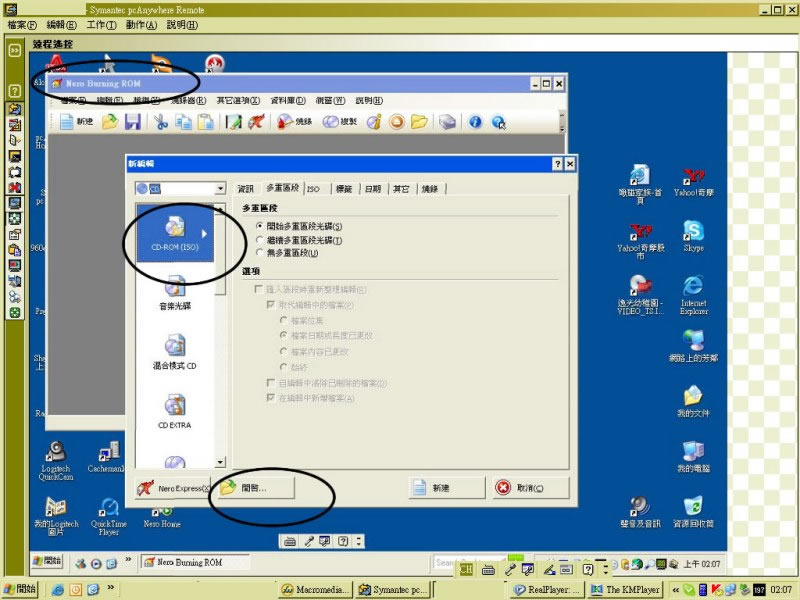800x600 pixels.
Task: Click the Nero Express button in dialog
Action: [x=172, y=488]
